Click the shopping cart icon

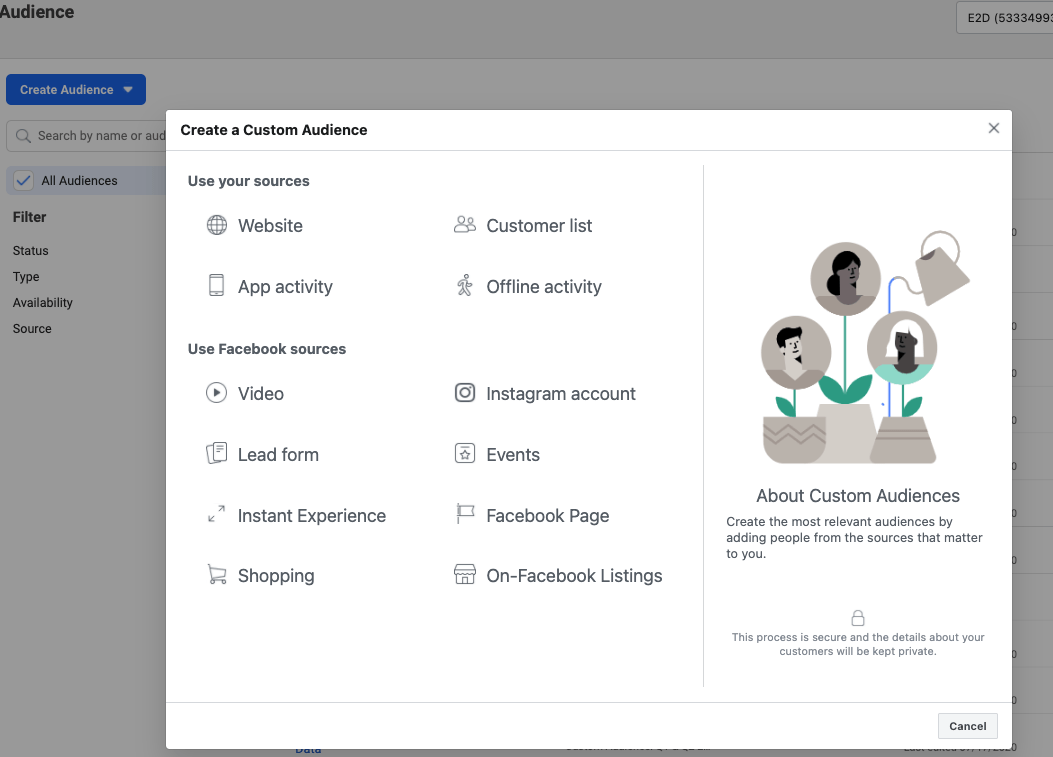pyautogui.click(x=217, y=575)
